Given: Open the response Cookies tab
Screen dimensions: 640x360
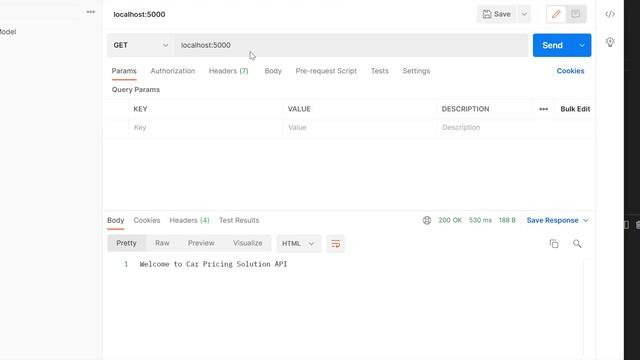Looking at the screenshot, I should pyautogui.click(x=147, y=220).
